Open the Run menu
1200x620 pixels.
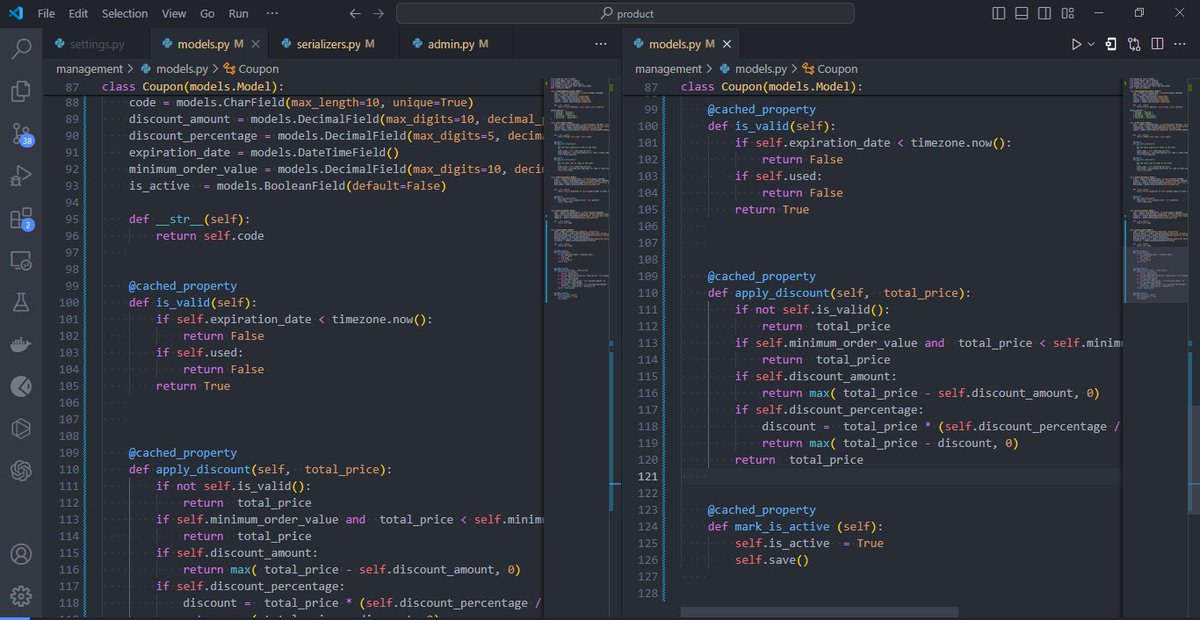click(x=238, y=14)
